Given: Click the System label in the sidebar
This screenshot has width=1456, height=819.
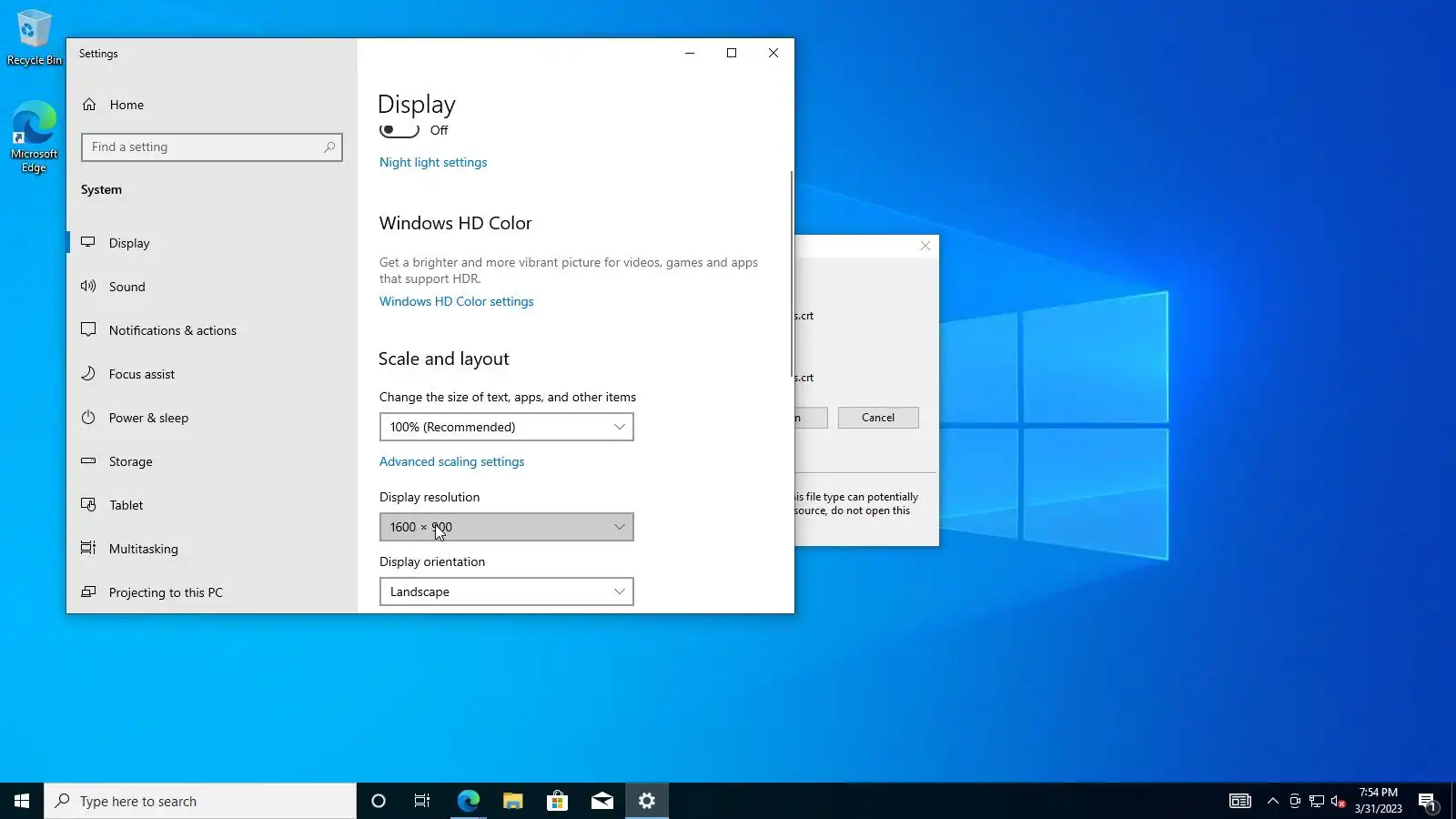Looking at the screenshot, I should [x=101, y=189].
